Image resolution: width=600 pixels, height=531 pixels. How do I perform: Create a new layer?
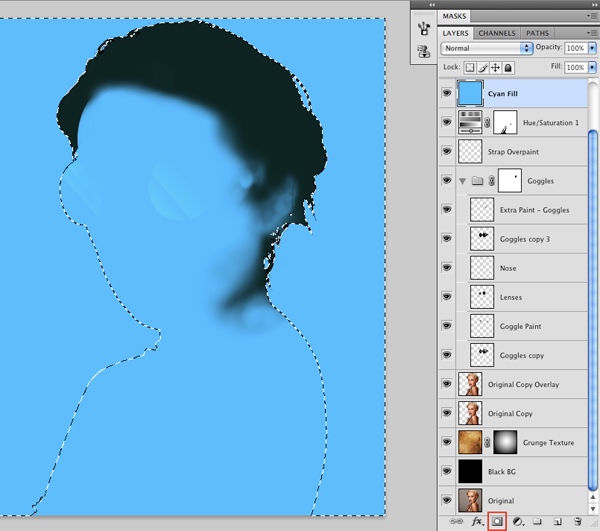click(x=558, y=521)
